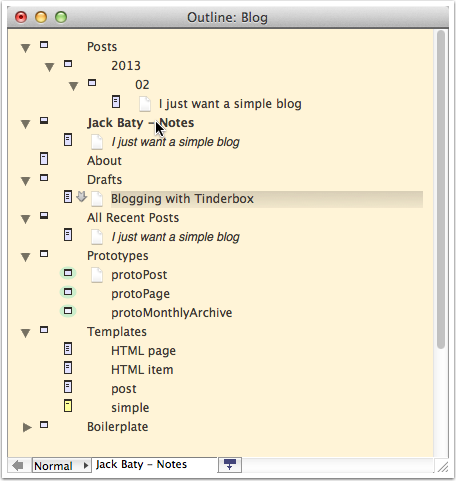The width and height of the screenshot is (456, 481).
Task: Select the protoPost prototype
Action: [x=139, y=275]
